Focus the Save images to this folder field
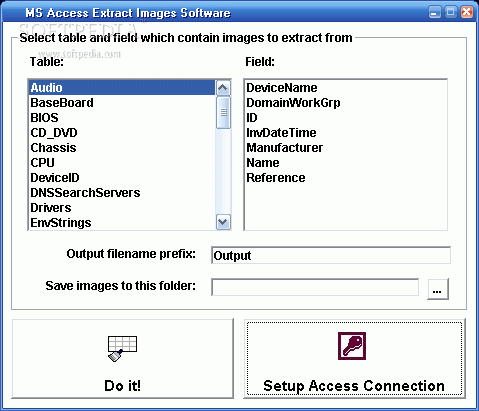Viewport: 479px width, 411px height. coord(315,287)
